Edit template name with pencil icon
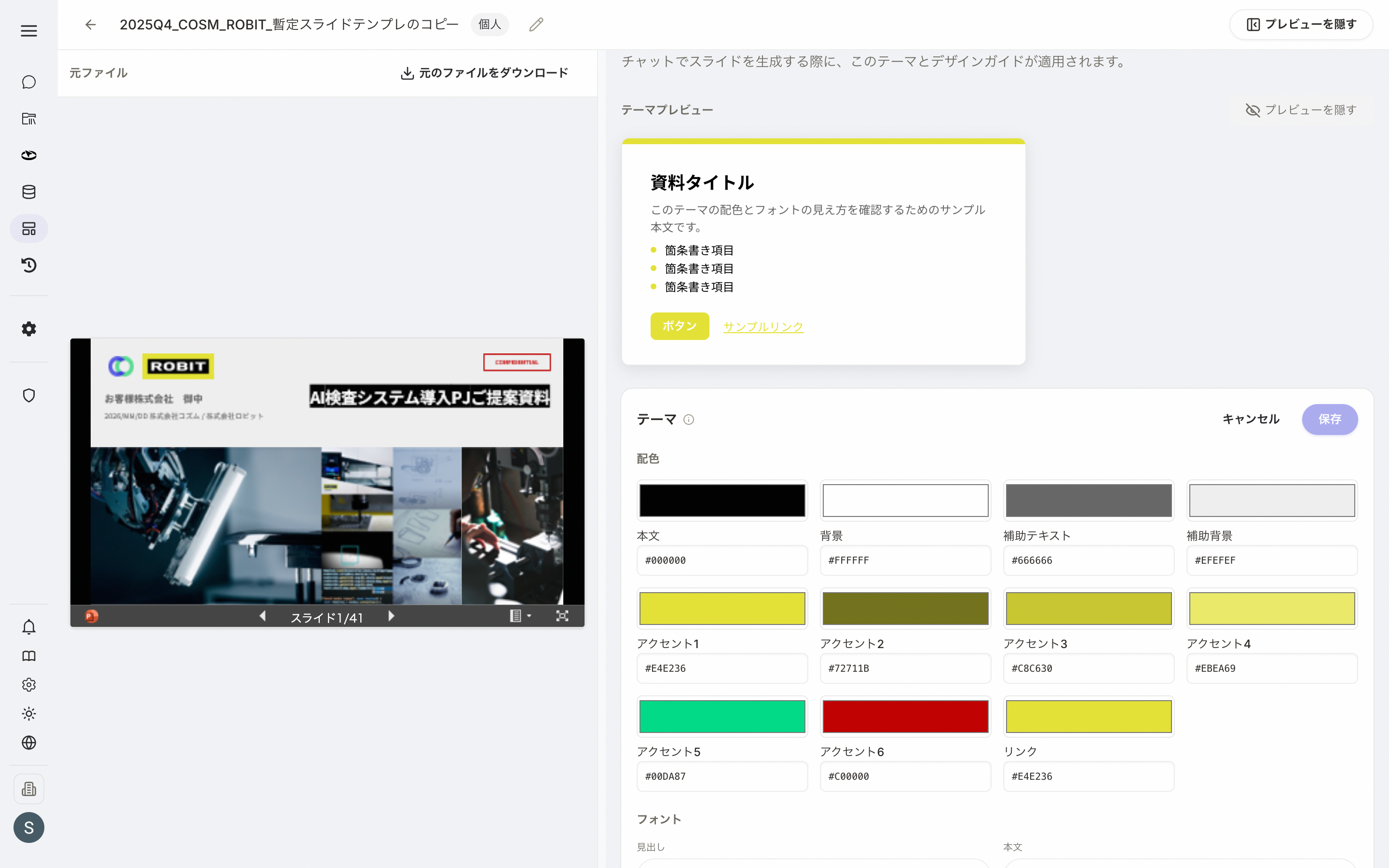This screenshot has height=868, width=1389. pos(536,25)
